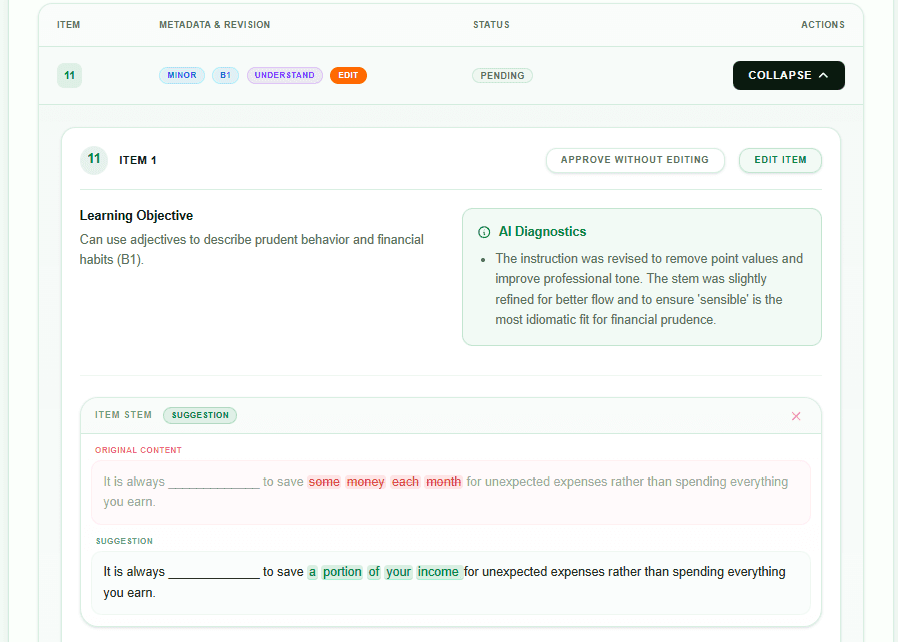Click the B1 level badge
This screenshot has height=642, width=898.
[x=225, y=75]
